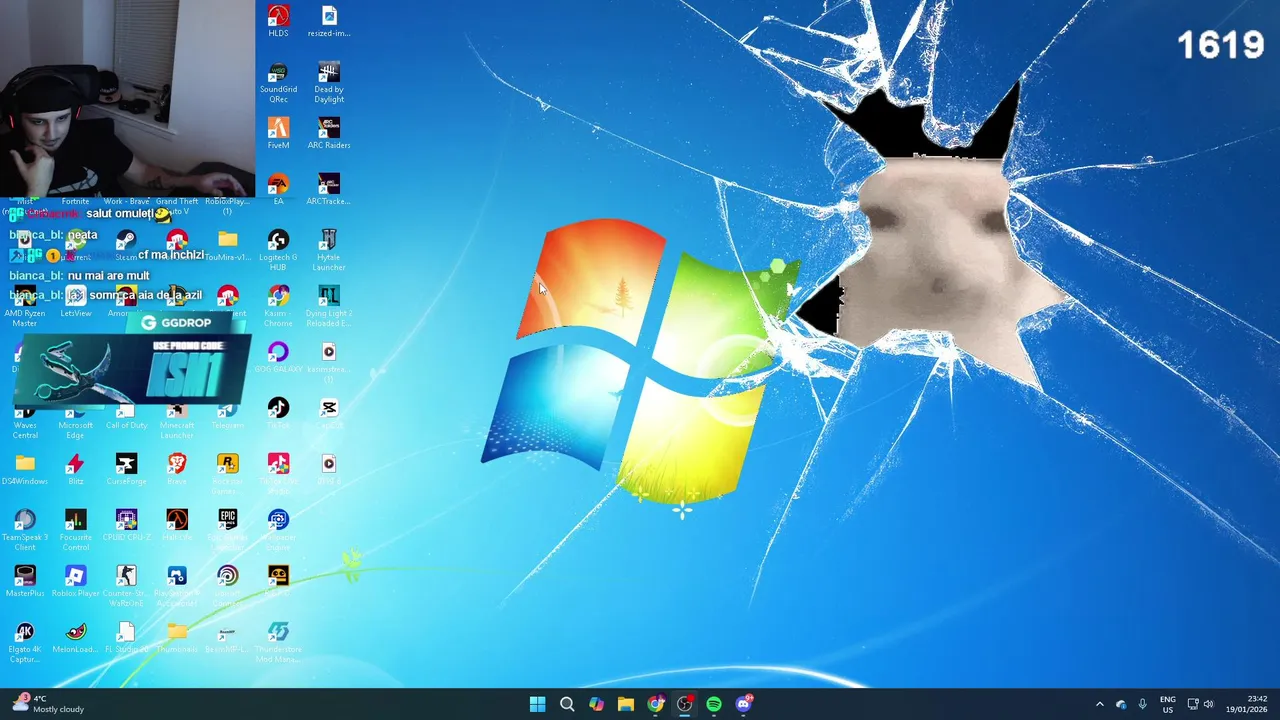
Task: Open Epic Games Launcher icon
Action: [x=228, y=530]
